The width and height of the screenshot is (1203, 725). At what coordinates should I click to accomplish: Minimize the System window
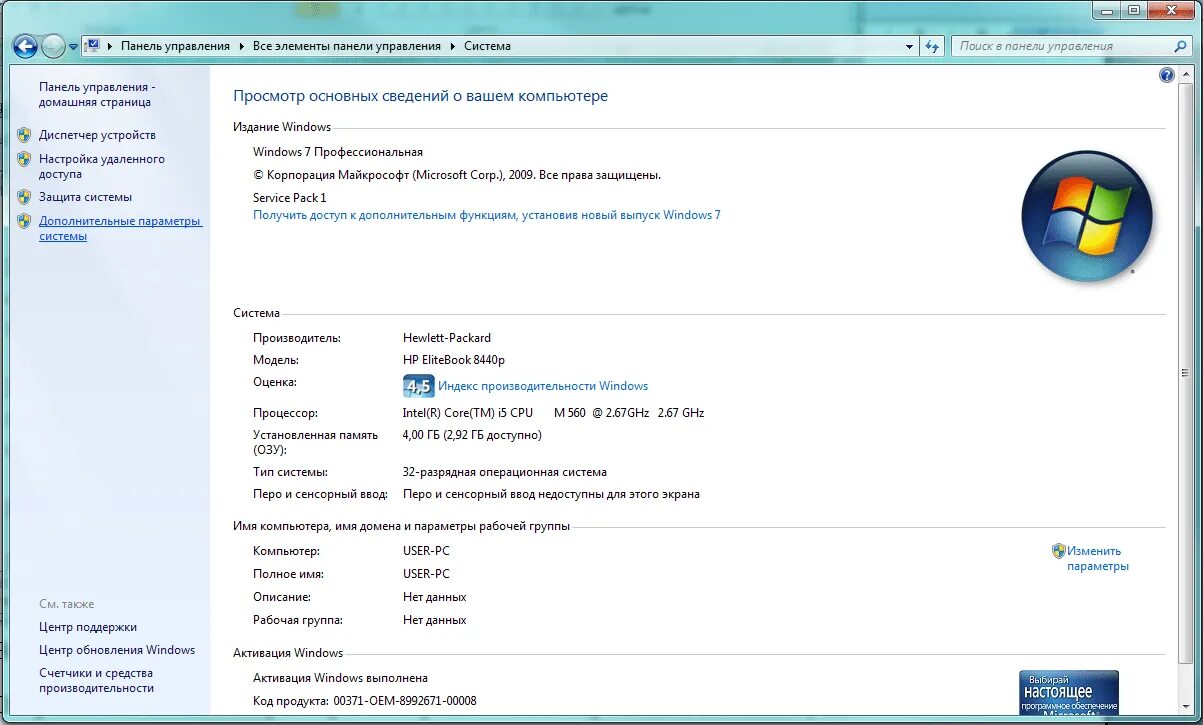tap(1105, 10)
